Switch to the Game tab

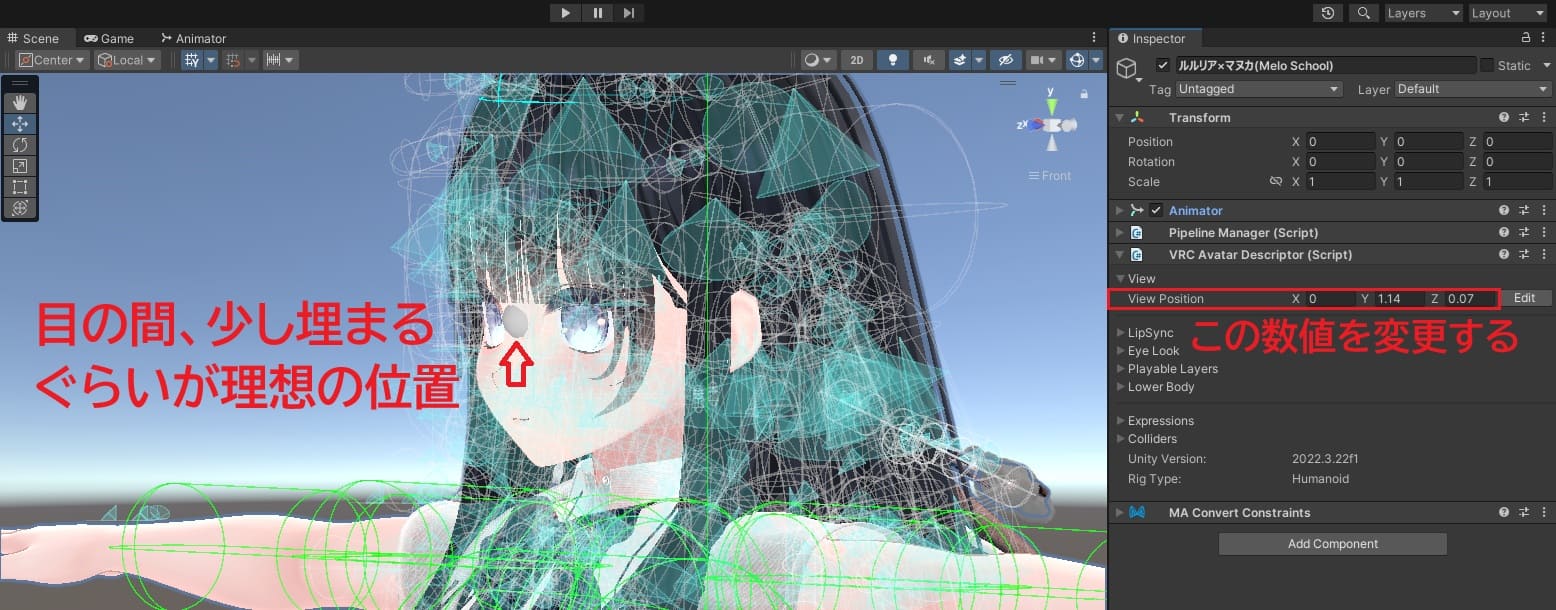[109, 38]
